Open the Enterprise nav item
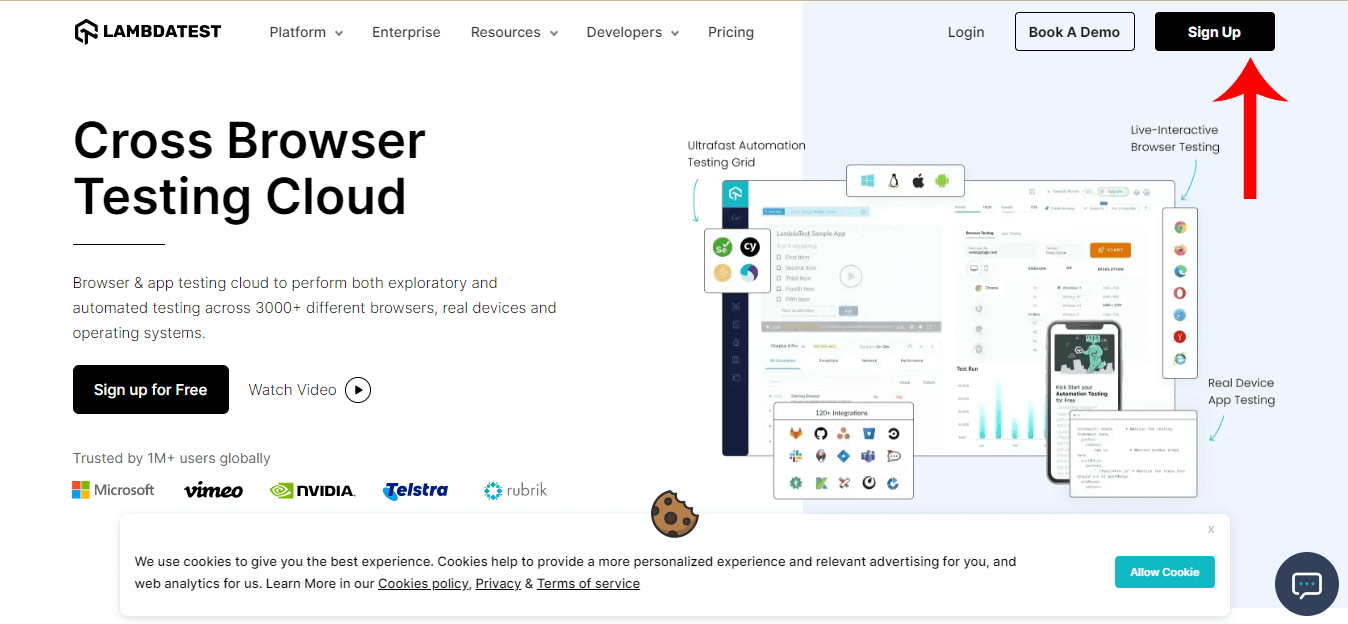The image size is (1348, 624). (x=406, y=32)
